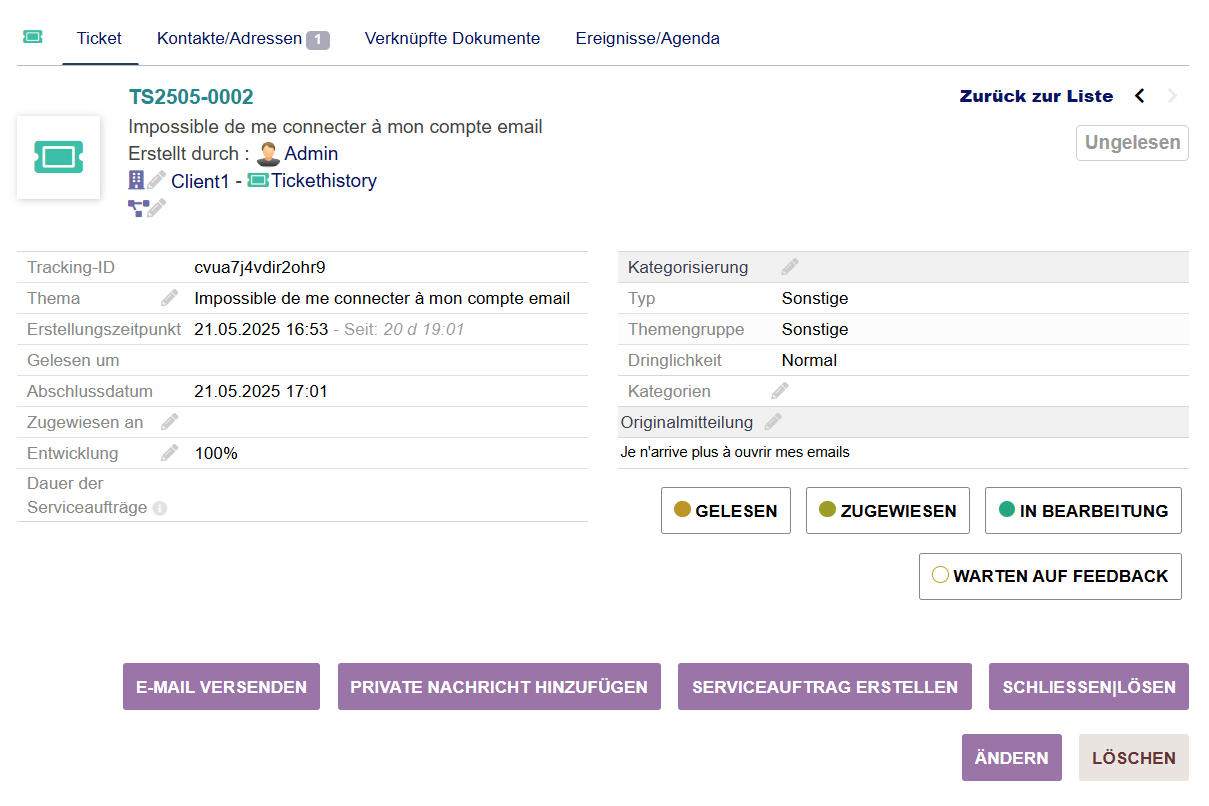Viewport: 1209px width, 806px height.
Task: Edit the Zugewiesen an field pencil icon
Action: 170,422
